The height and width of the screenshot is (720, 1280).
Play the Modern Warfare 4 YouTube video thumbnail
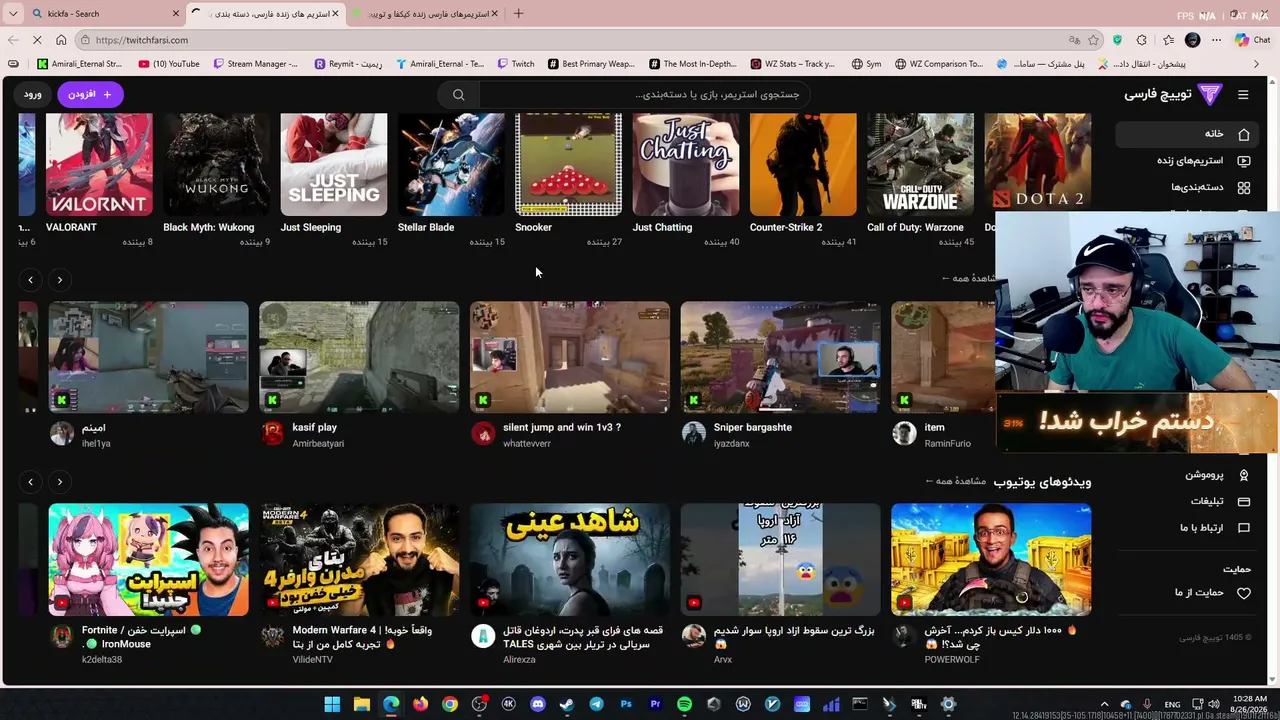pyautogui.click(x=359, y=559)
